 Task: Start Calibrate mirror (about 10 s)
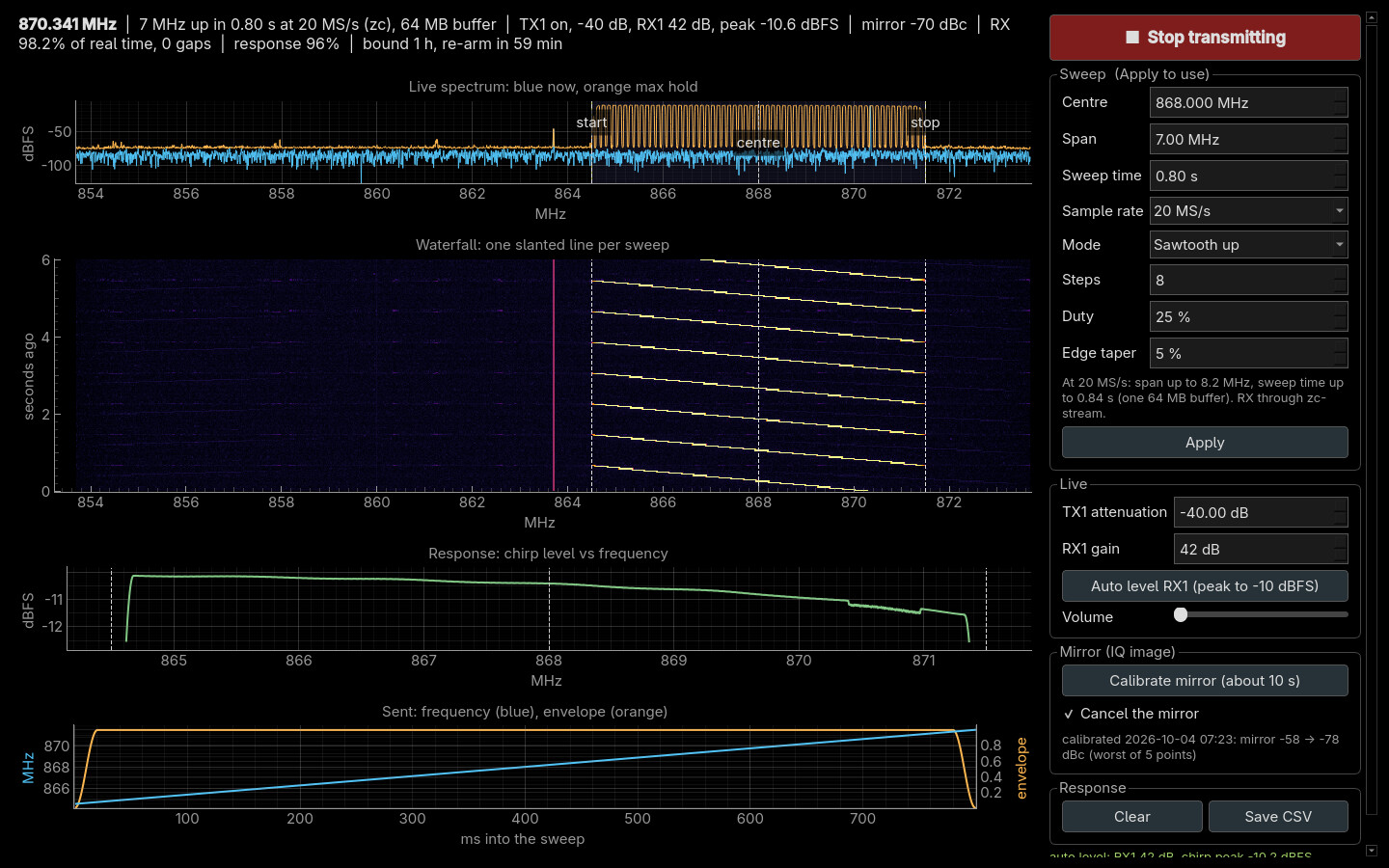pos(1205,680)
